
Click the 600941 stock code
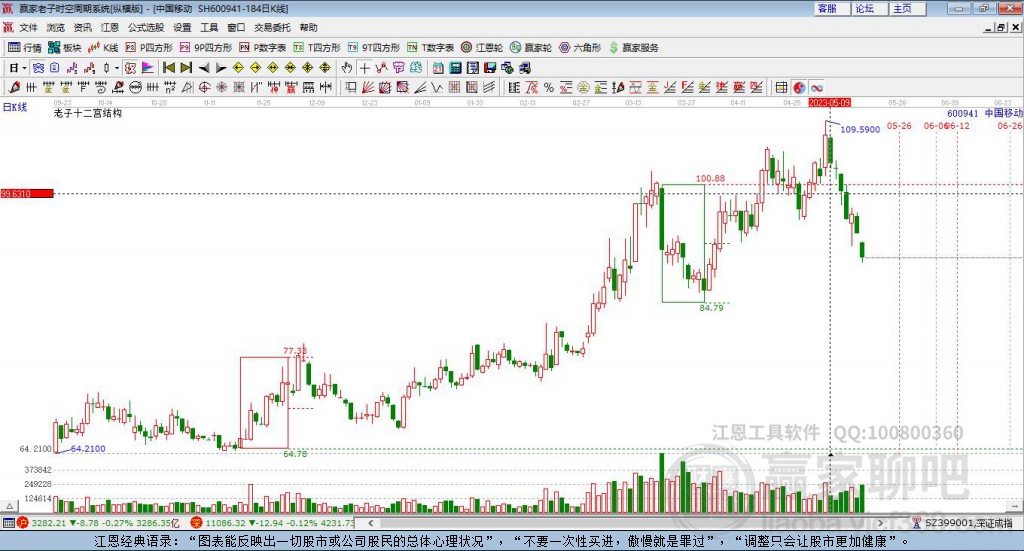coord(963,114)
